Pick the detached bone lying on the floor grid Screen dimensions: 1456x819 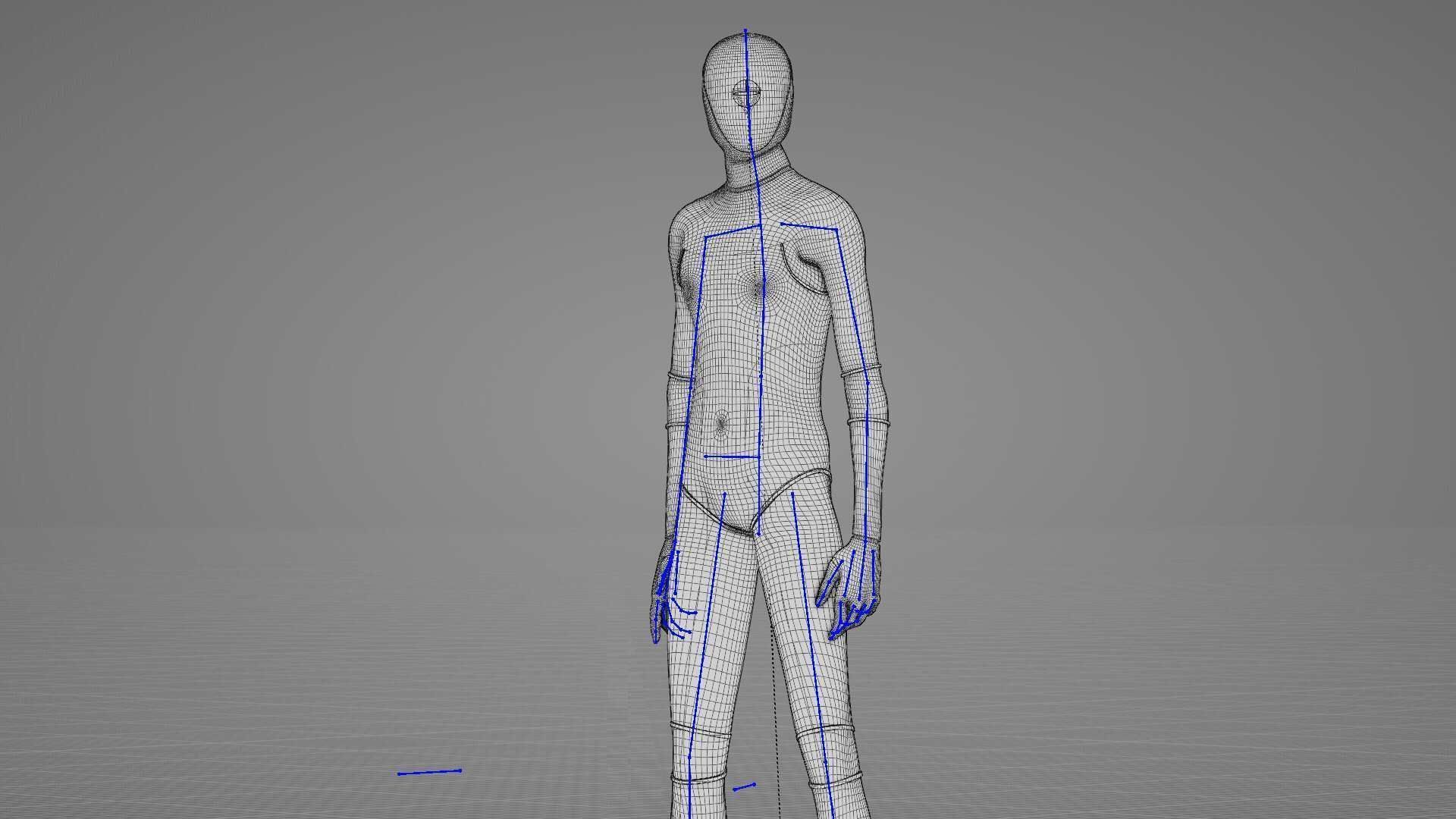[429, 772]
